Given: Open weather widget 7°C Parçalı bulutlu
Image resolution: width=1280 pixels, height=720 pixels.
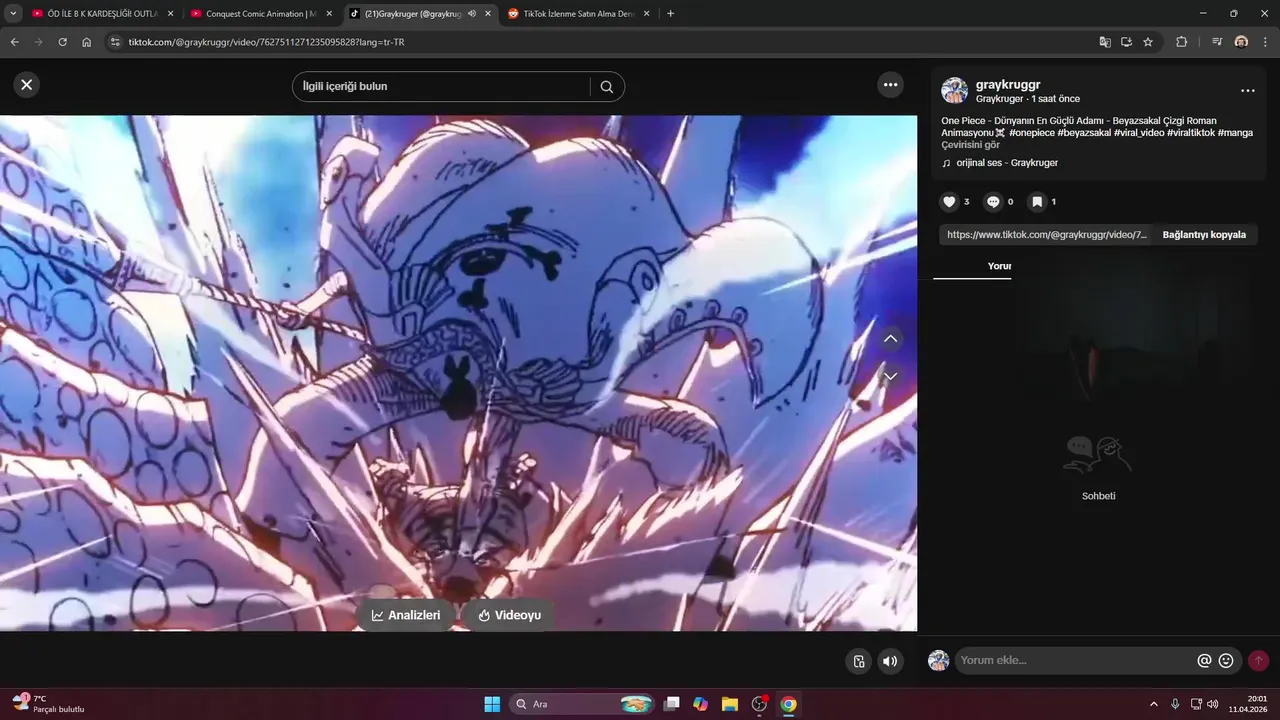Looking at the screenshot, I should click(x=48, y=704).
